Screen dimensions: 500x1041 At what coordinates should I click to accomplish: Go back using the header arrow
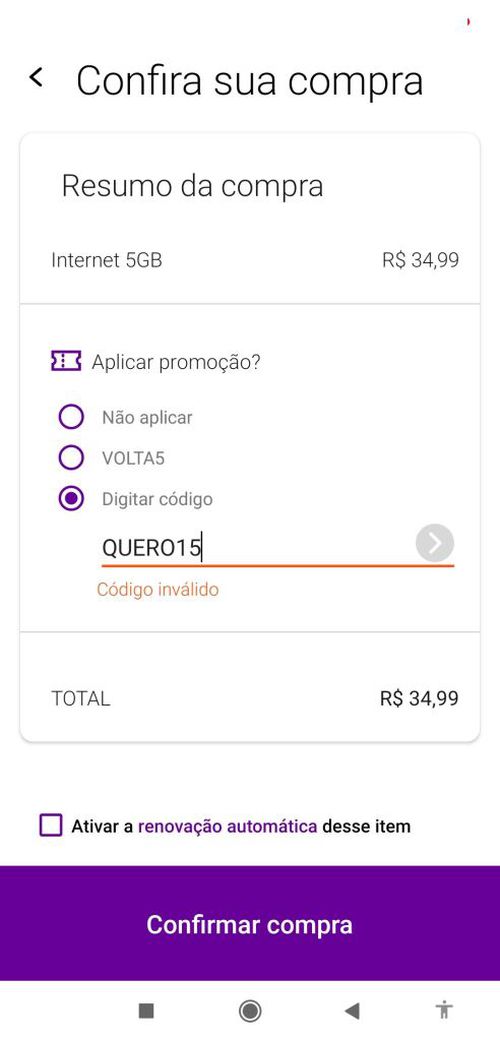(x=37, y=77)
